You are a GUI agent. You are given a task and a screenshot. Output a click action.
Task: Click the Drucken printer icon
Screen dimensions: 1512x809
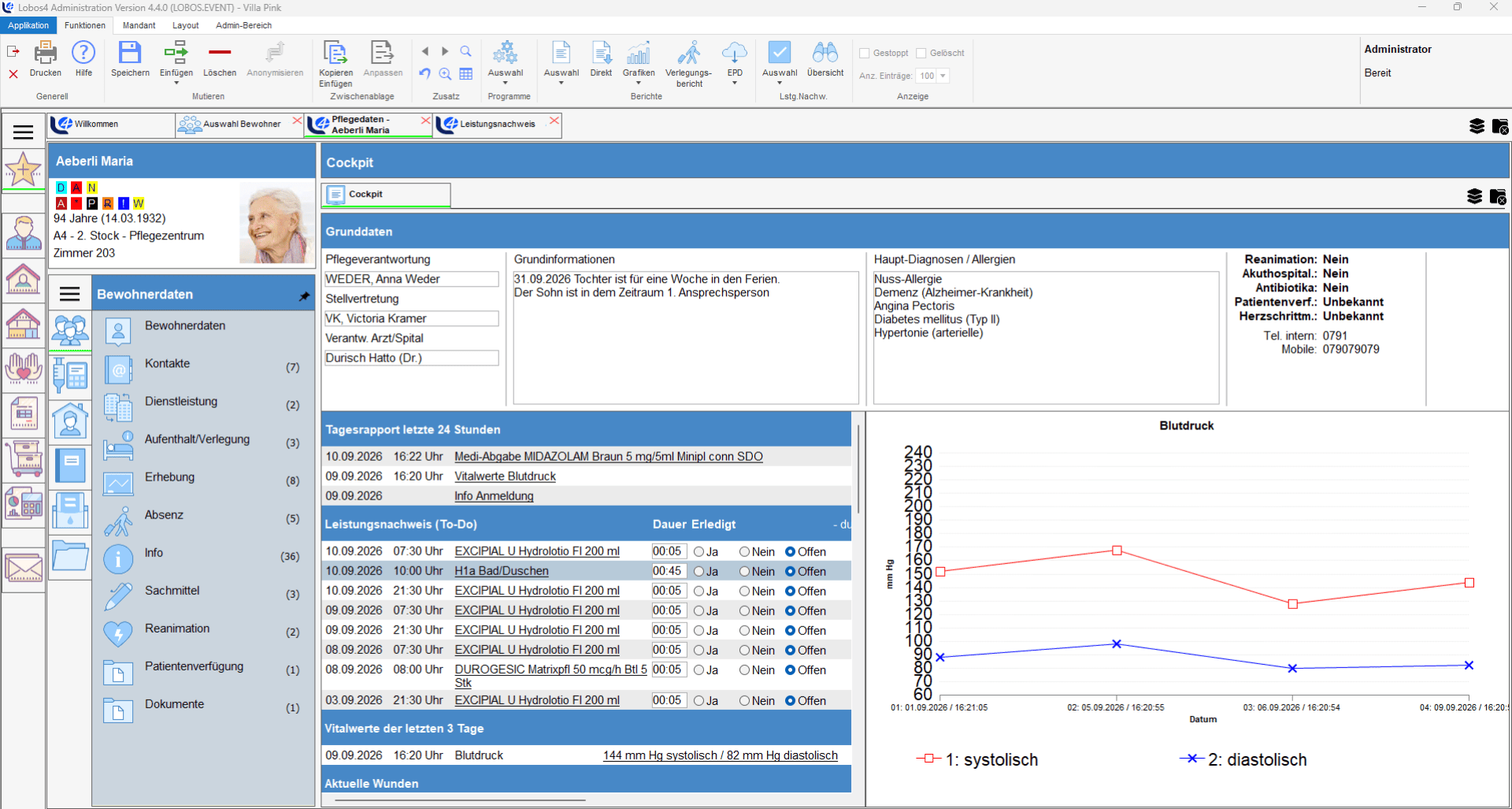[46, 53]
